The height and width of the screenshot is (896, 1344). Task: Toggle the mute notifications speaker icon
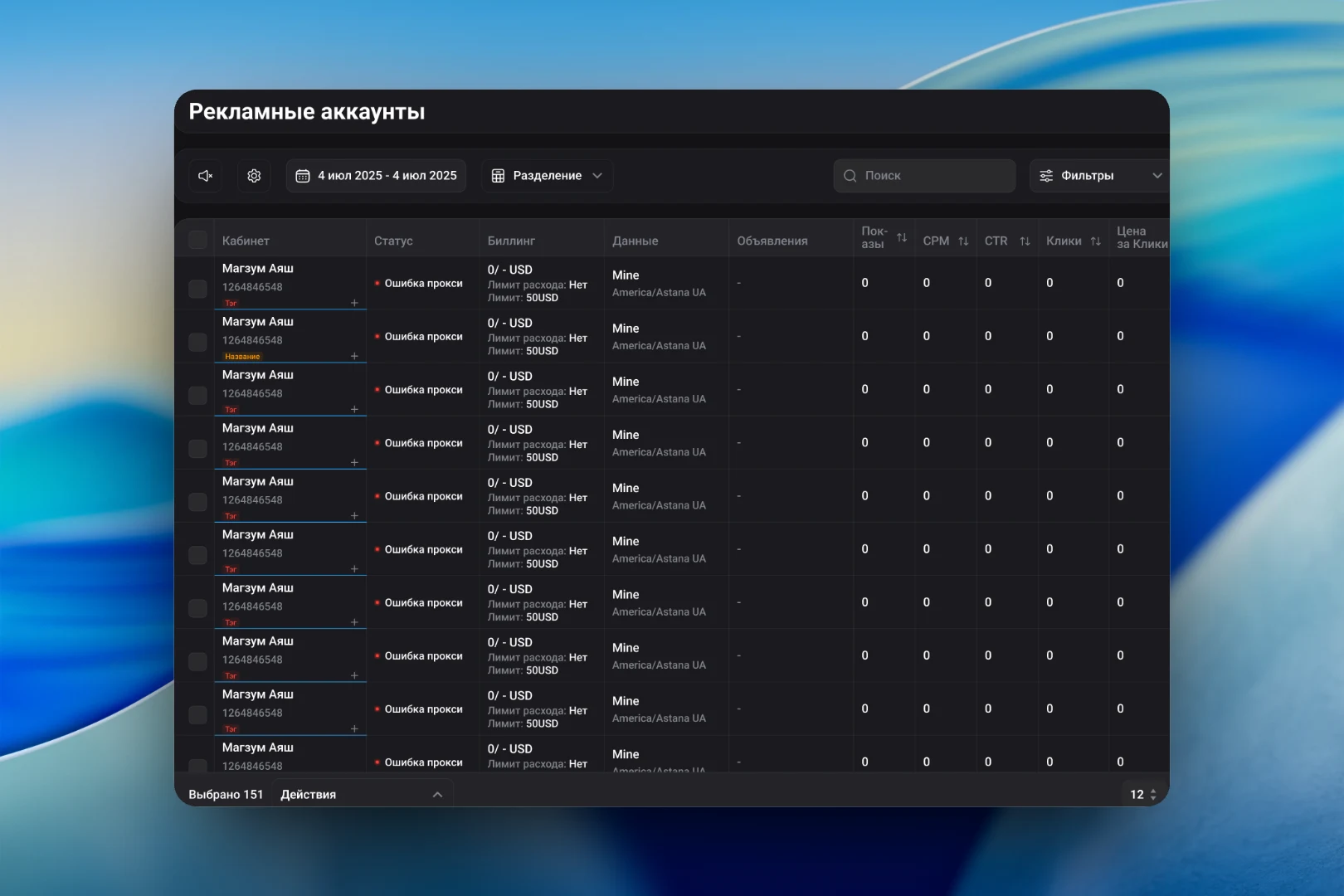click(x=205, y=176)
